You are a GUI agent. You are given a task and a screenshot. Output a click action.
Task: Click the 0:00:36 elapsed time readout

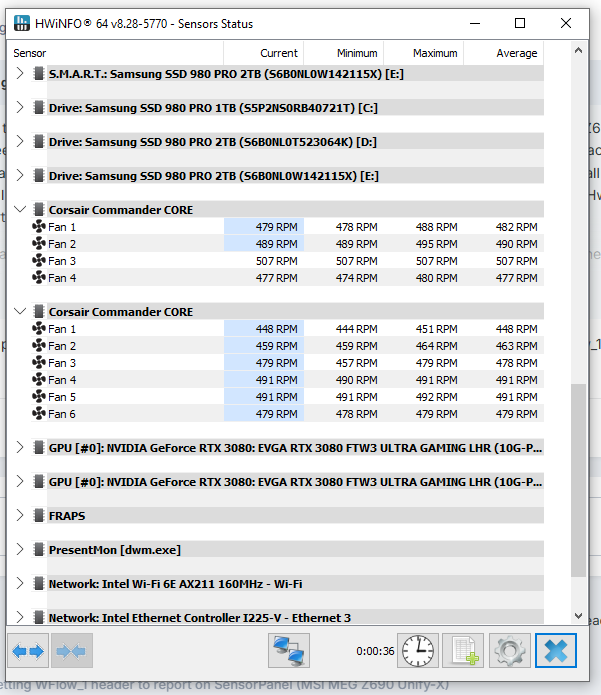[x=375, y=651]
